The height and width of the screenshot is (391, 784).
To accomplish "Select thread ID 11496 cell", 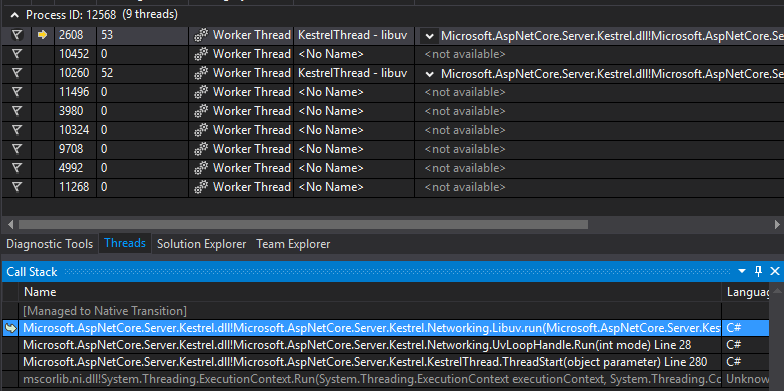I will pos(76,92).
